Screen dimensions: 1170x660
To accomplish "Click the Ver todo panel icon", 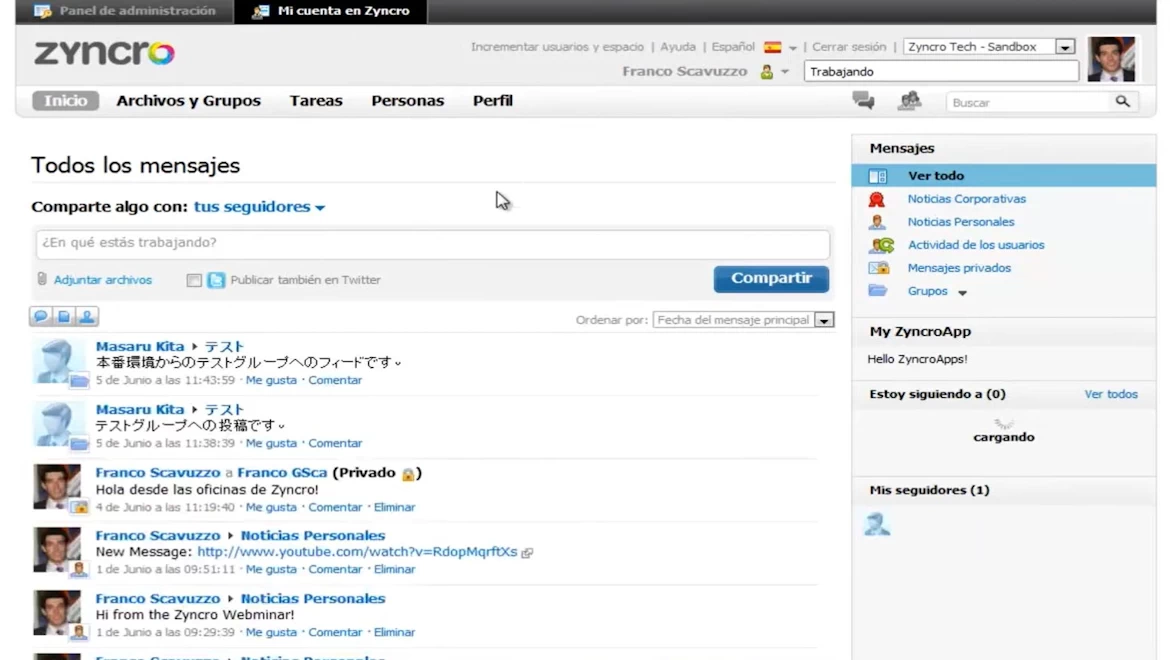I will click(878, 176).
